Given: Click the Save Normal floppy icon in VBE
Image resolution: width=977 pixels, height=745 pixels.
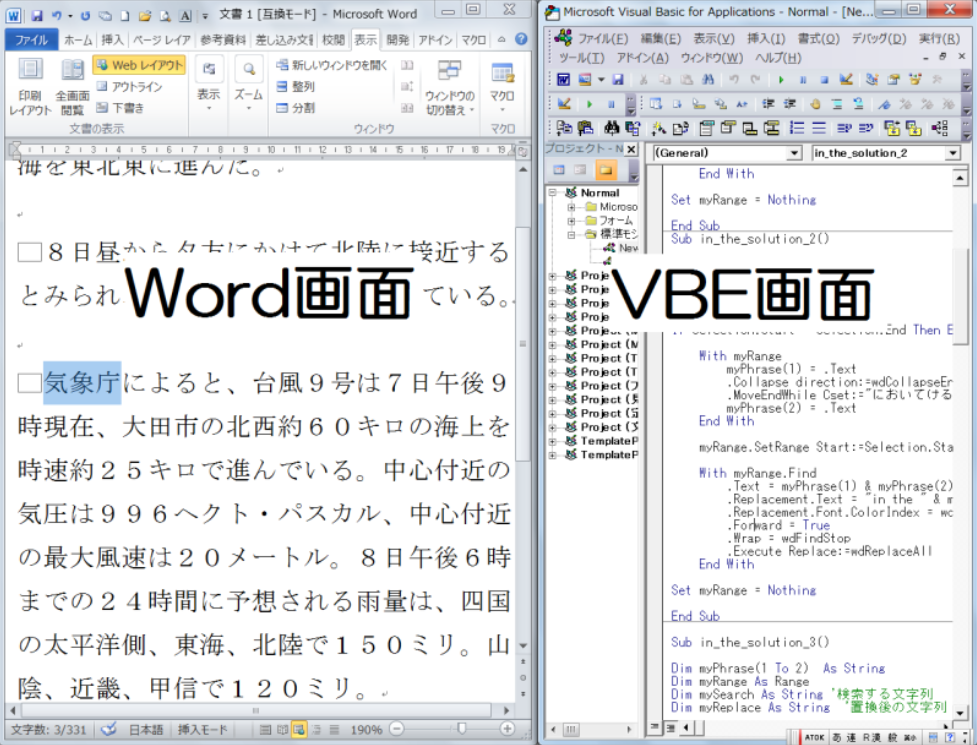Looking at the screenshot, I should click(x=618, y=80).
